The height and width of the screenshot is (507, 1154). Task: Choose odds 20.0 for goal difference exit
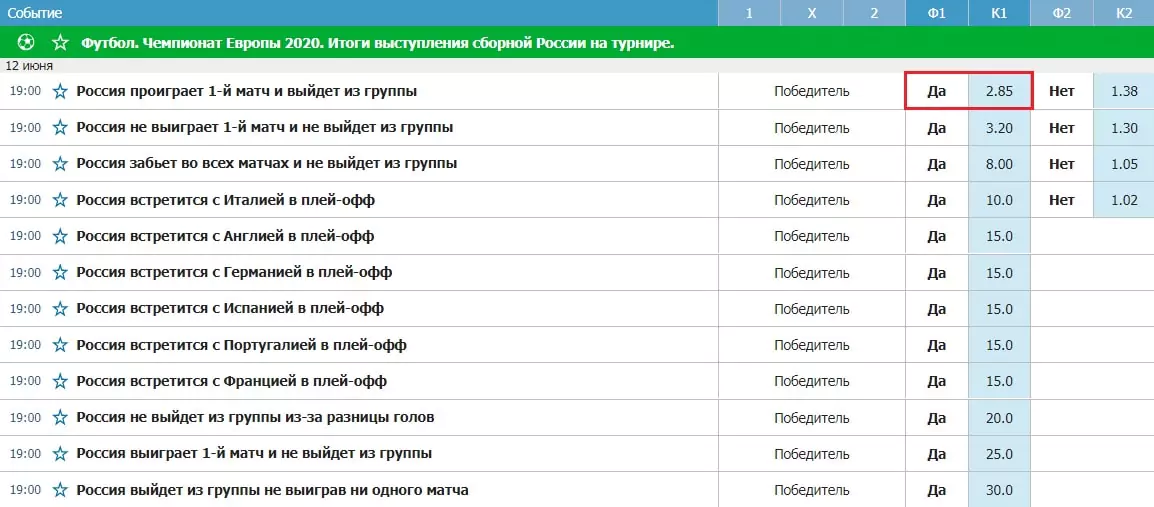point(999,417)
